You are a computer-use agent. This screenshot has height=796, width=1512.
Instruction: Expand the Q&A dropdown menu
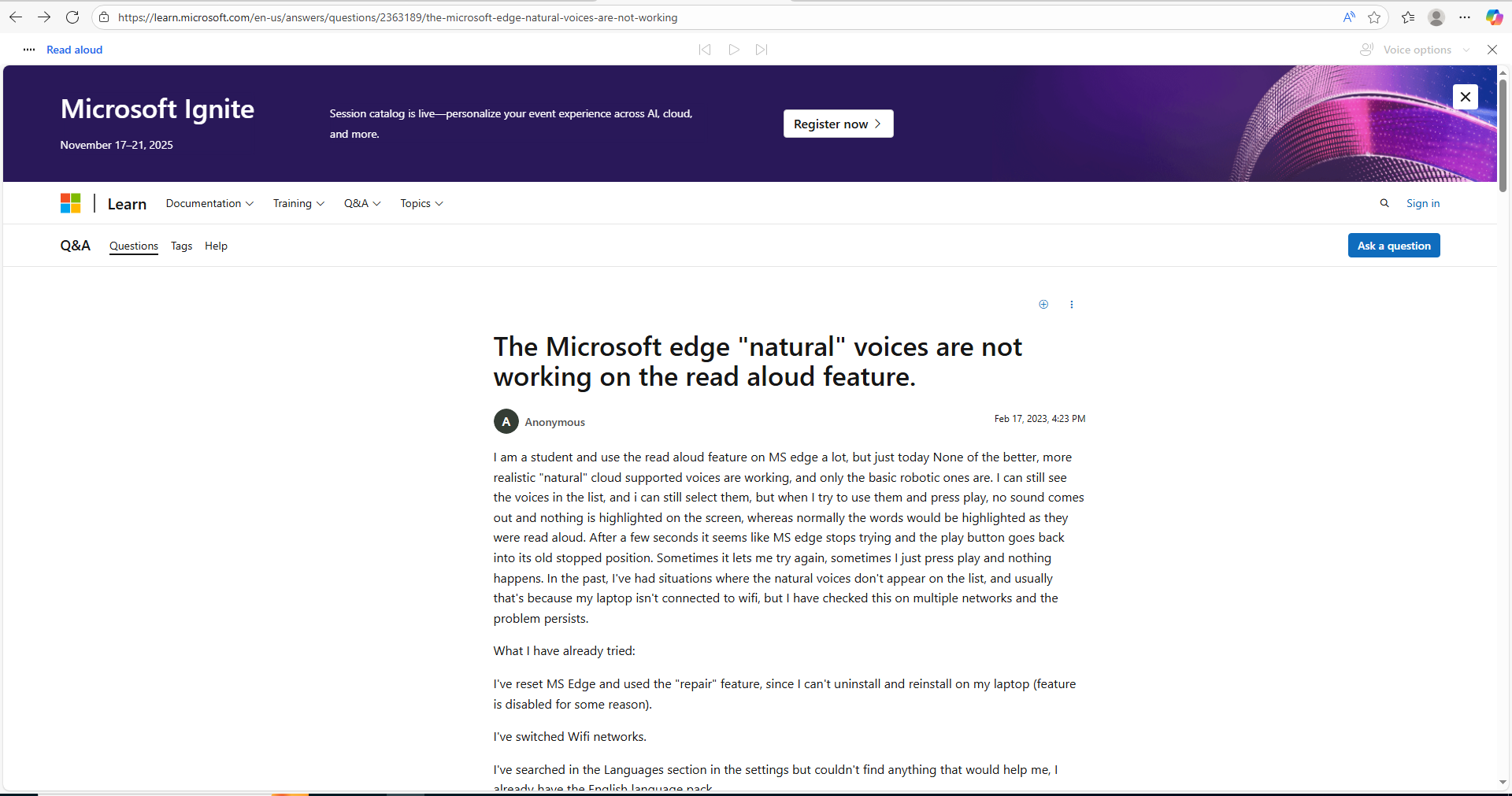[x=362, y=203]
